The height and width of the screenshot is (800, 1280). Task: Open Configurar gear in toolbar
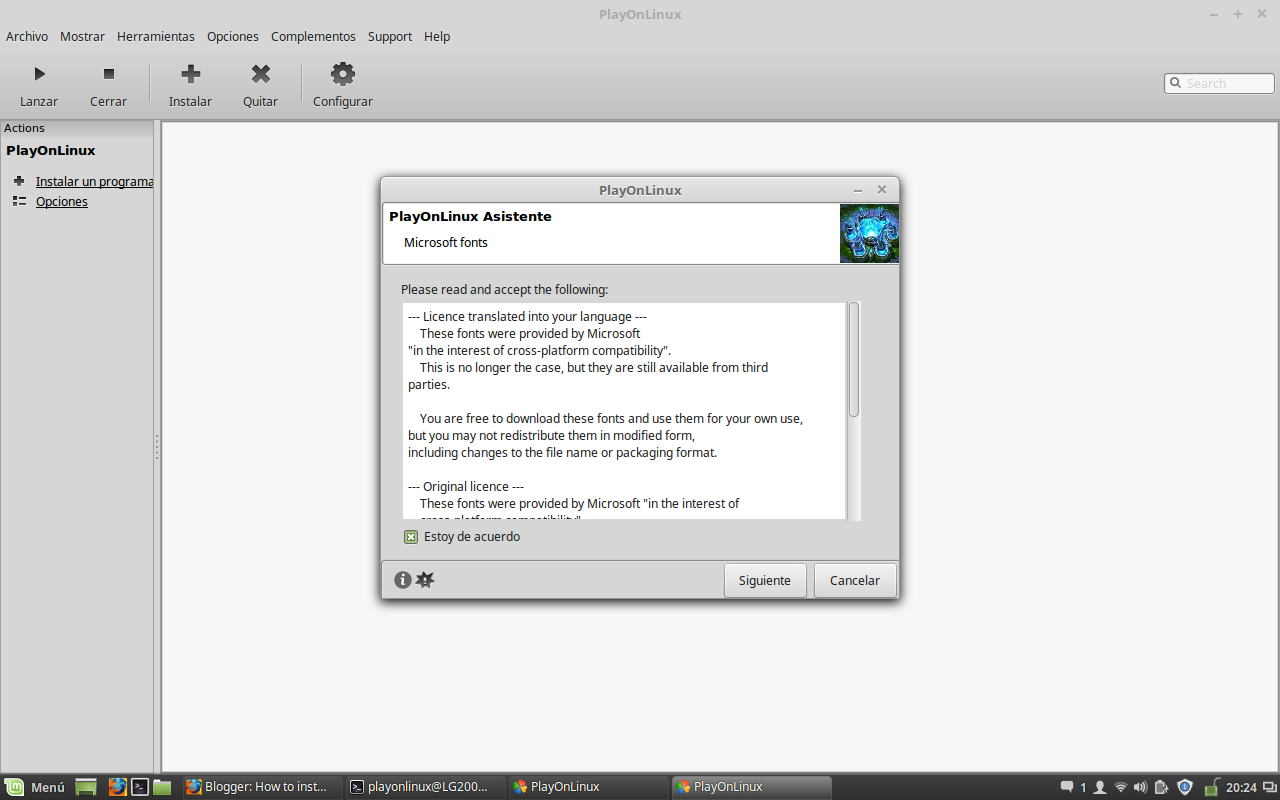coord(343,74)
